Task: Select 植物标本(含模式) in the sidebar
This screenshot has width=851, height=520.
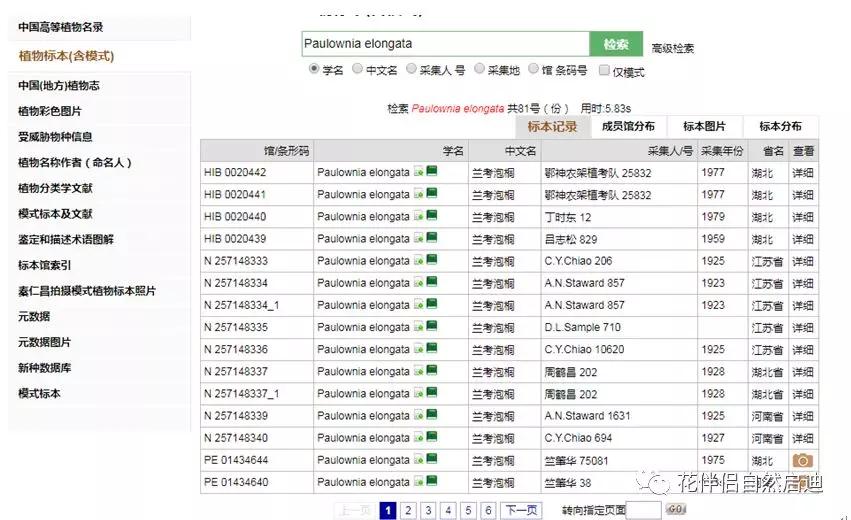Action: coord(66,56)
